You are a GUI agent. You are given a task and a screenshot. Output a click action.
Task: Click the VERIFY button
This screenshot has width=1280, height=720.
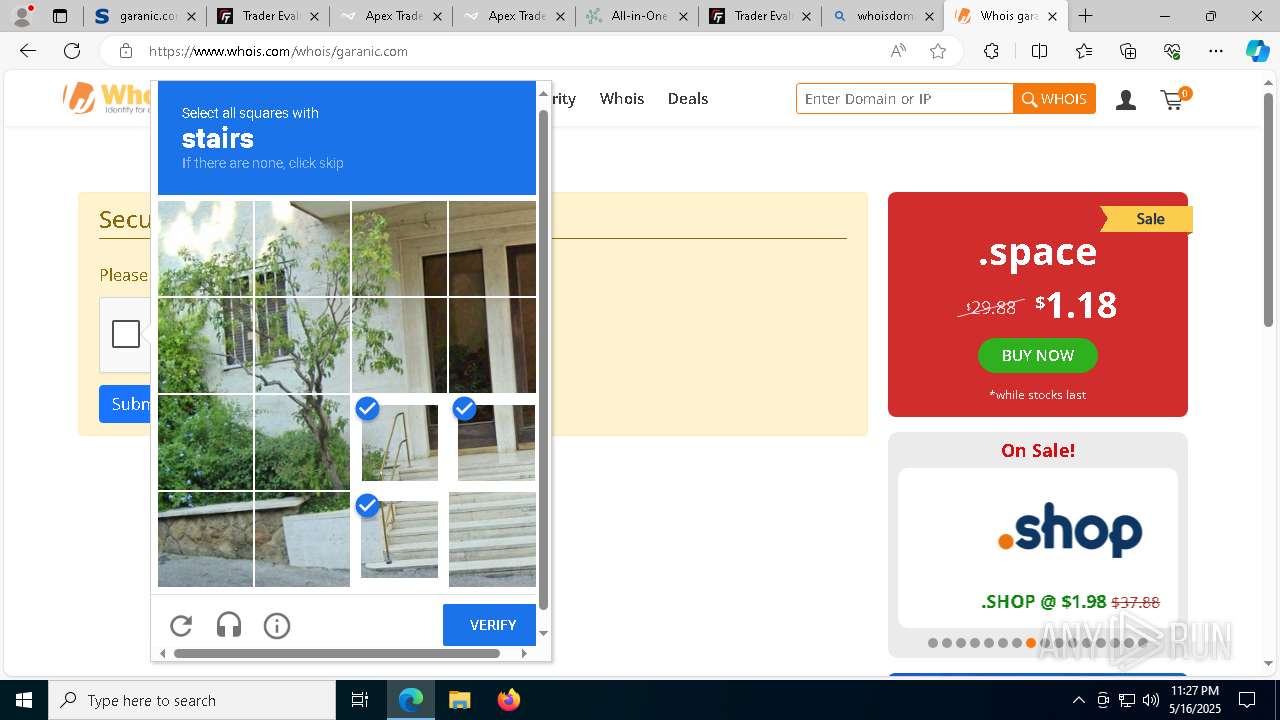[x=490, y=625]
